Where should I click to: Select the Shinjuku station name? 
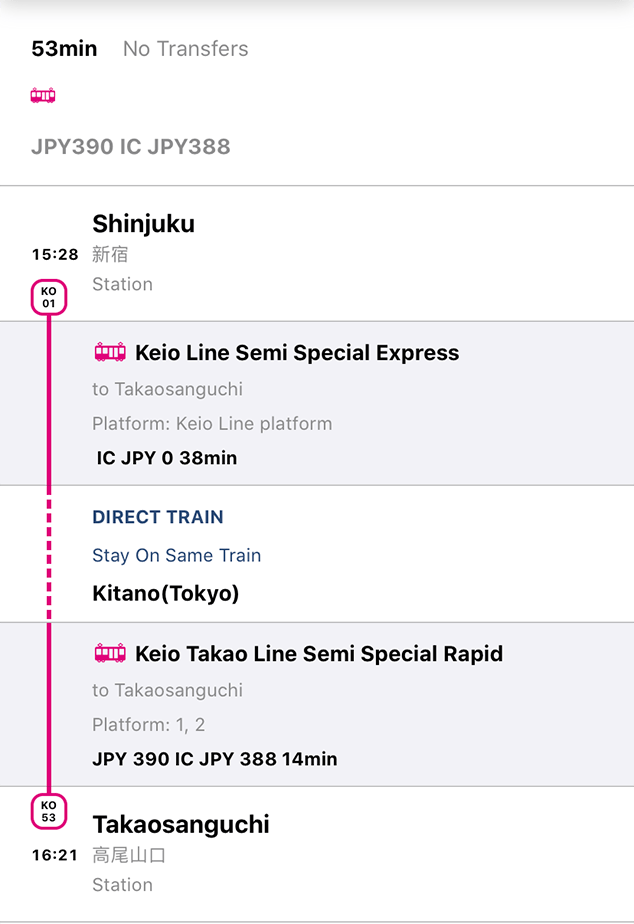point(143,224)
